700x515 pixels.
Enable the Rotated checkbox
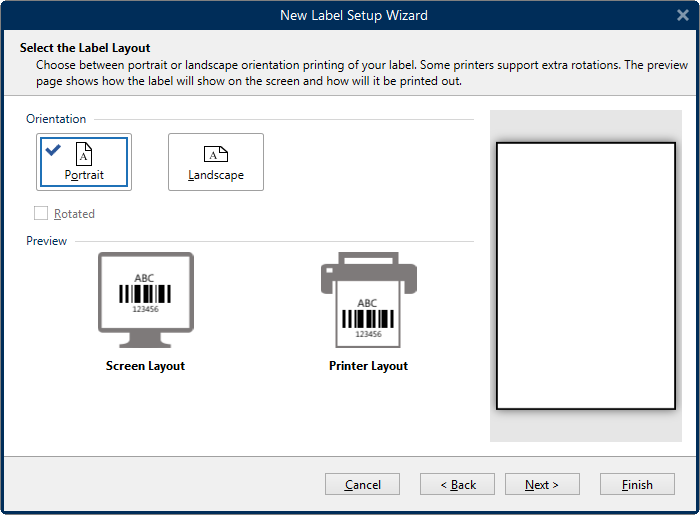(41, 213)
